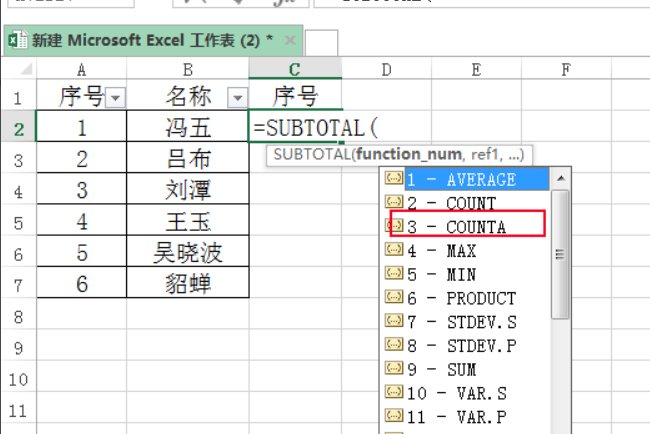Screen dimensions: 650x434
Task: Select column C header
Action: click(295, 69)
